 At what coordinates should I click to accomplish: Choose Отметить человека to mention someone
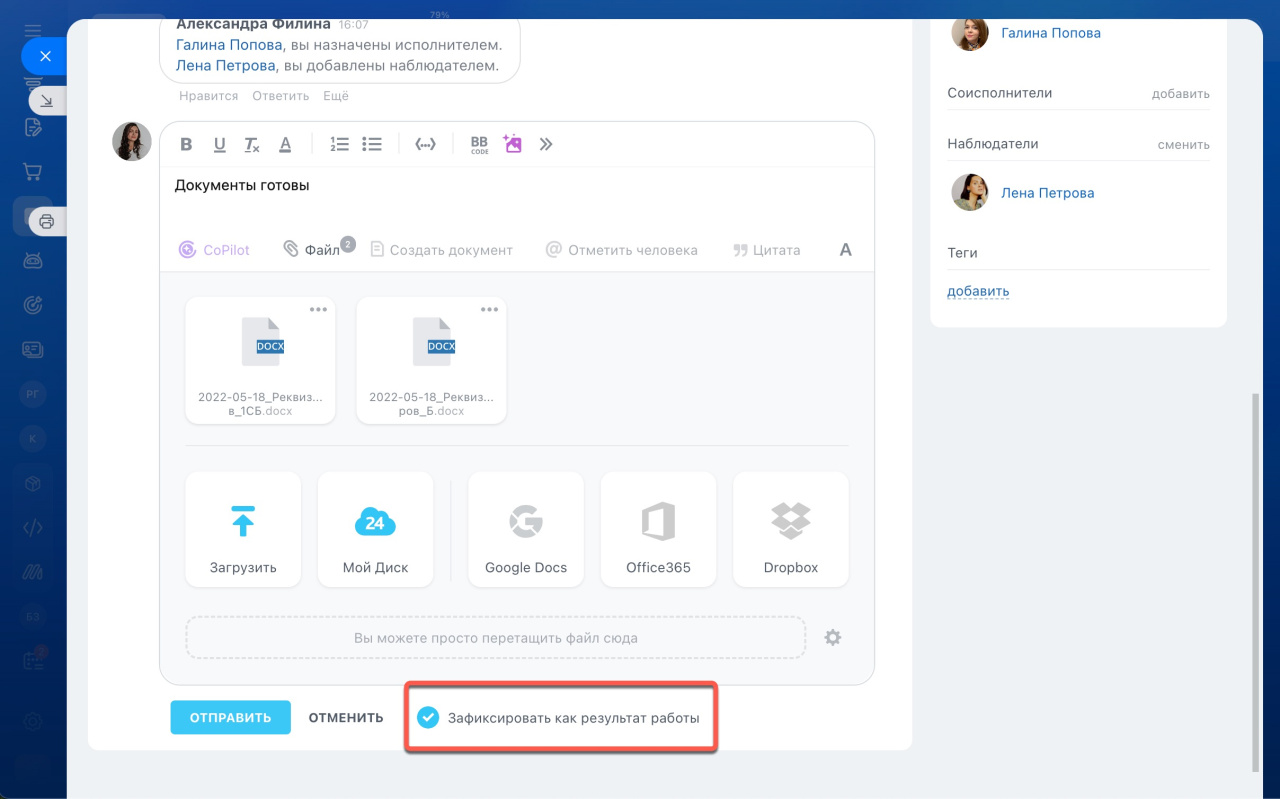click(x=621, y=250)
